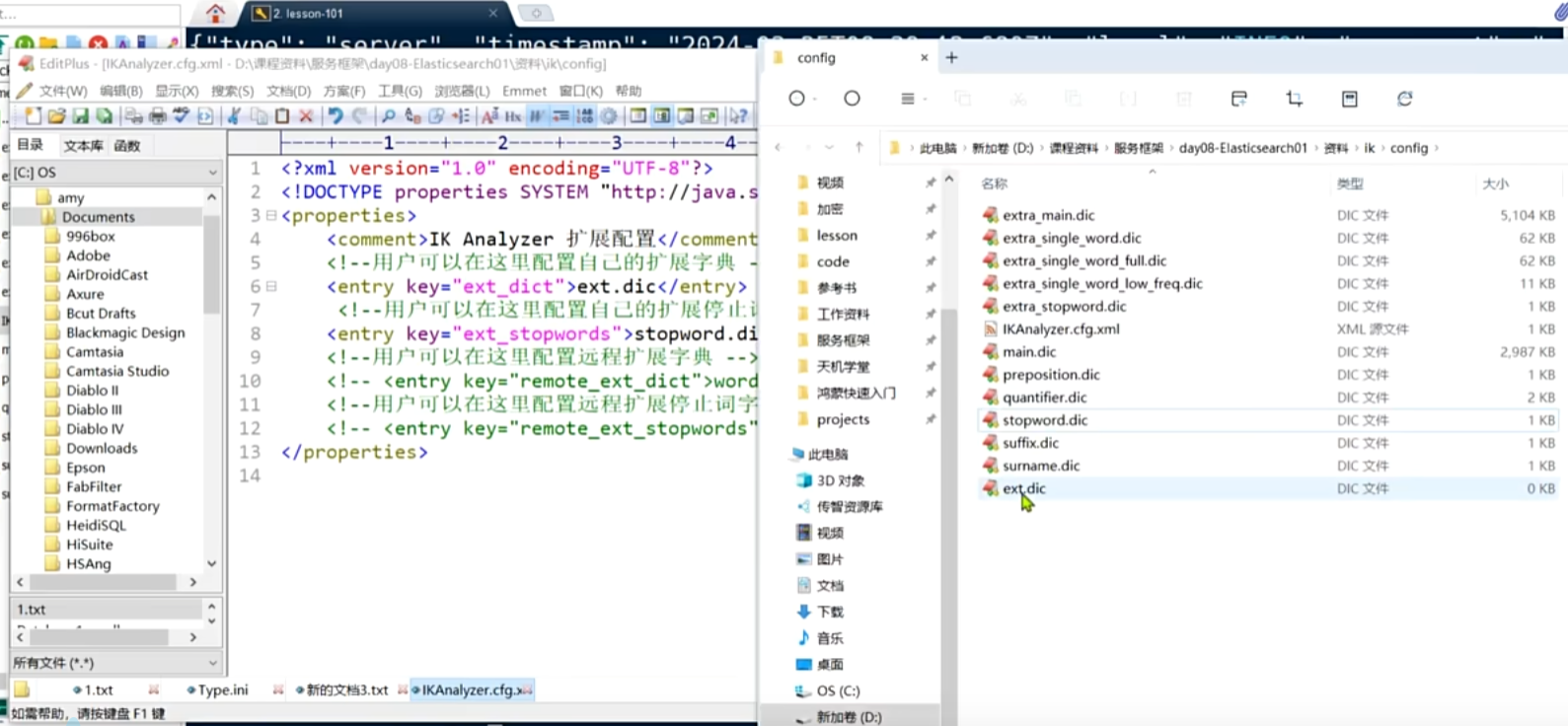The height and width of the screenshot is (726, 1568).
Task: Click the Cut scissors icon in EditPlus
Action: (233, 115)
